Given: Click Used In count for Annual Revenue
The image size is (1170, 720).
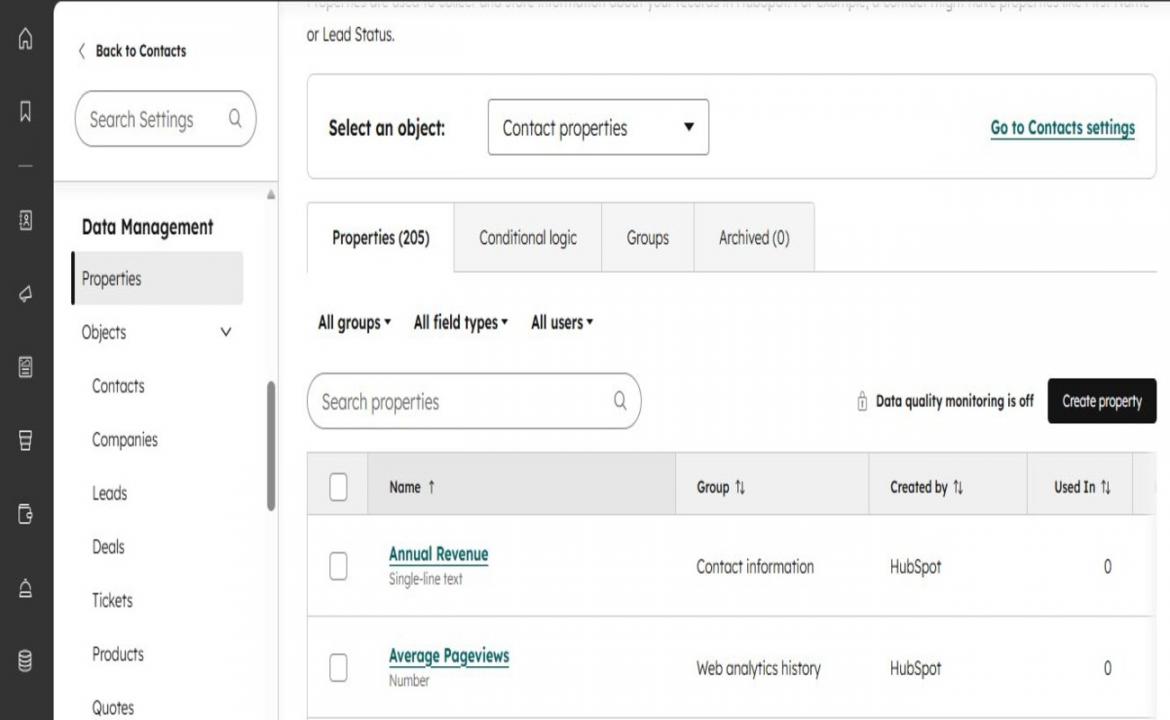Looking at the screenshot, I should click(x=1107, y=566).
